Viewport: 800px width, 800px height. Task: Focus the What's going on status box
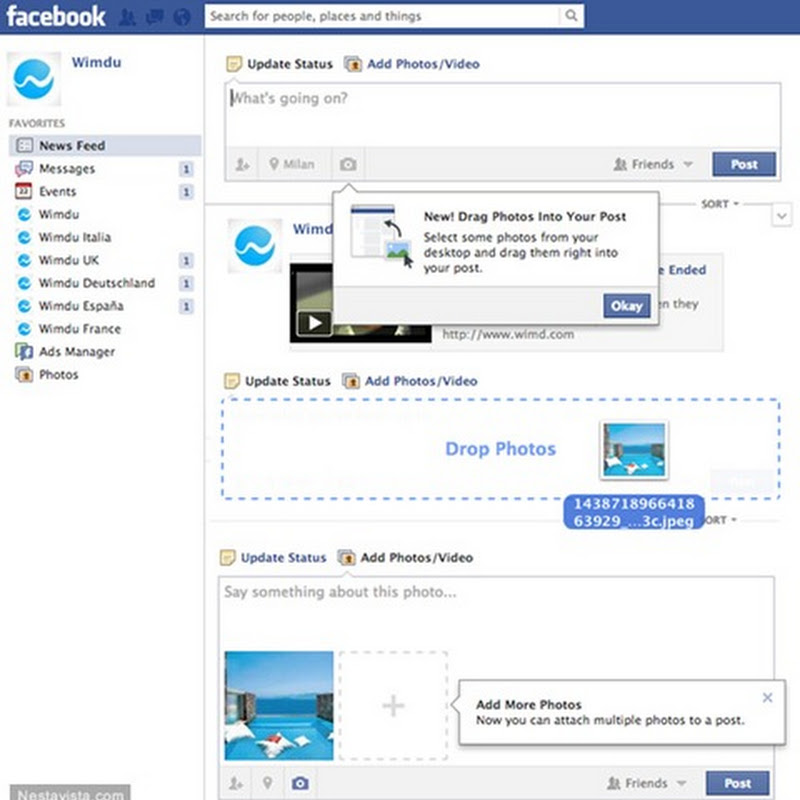tap(503, 115)
